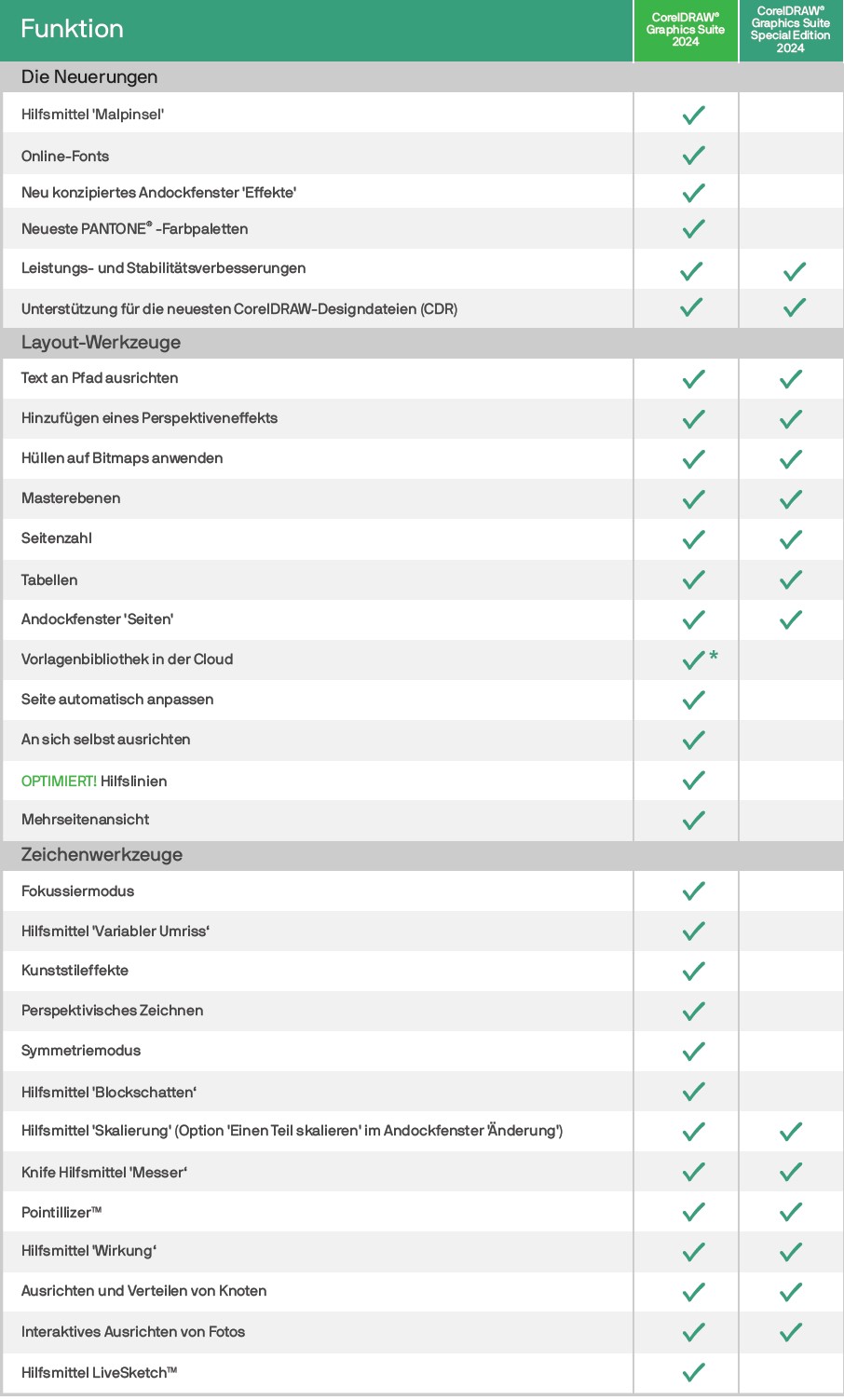Click the Graphics Suite 2024 checkmark for LiveSketch
Screen dimensions: 844x1400
693,1372
